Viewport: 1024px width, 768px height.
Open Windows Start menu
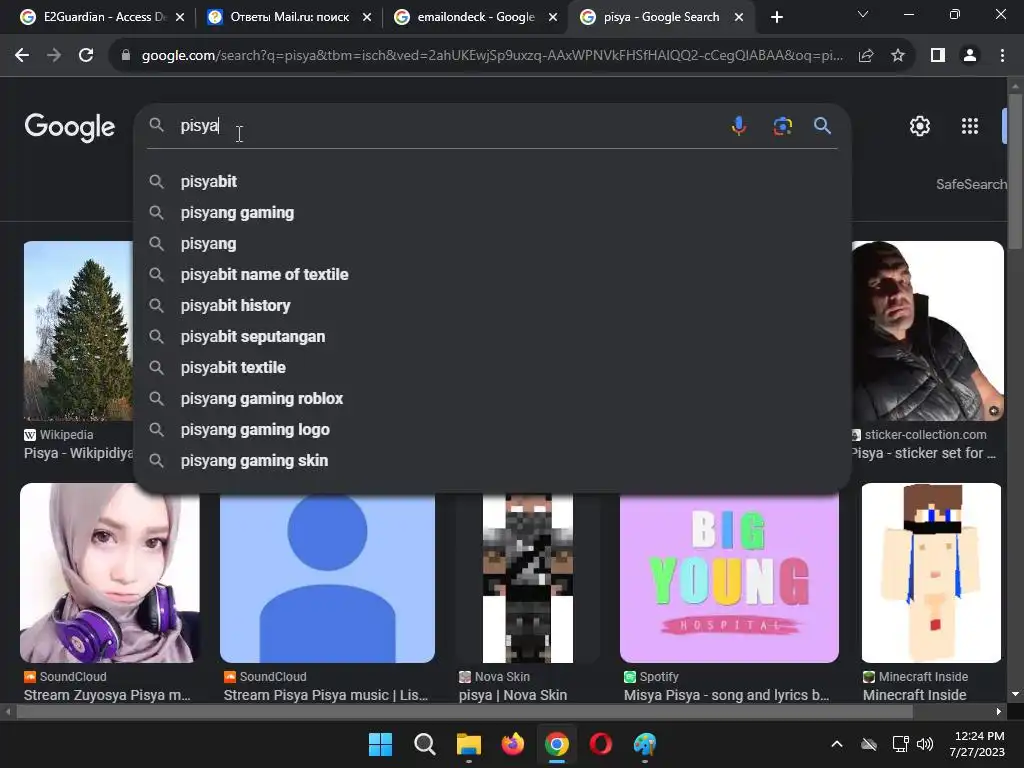pos(380,744)
